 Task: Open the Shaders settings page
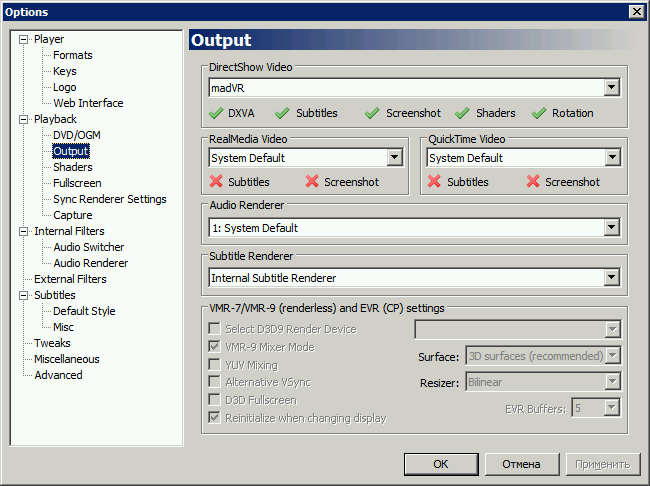(x=73, y=167)
